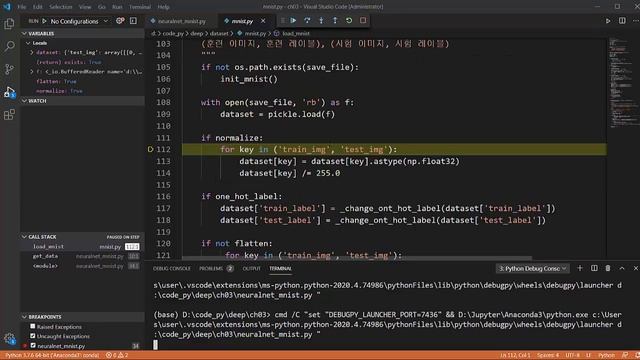Viewport: 640px width, 360px height.
Task: Change language mode via Python status item
Action: point(606,356)
